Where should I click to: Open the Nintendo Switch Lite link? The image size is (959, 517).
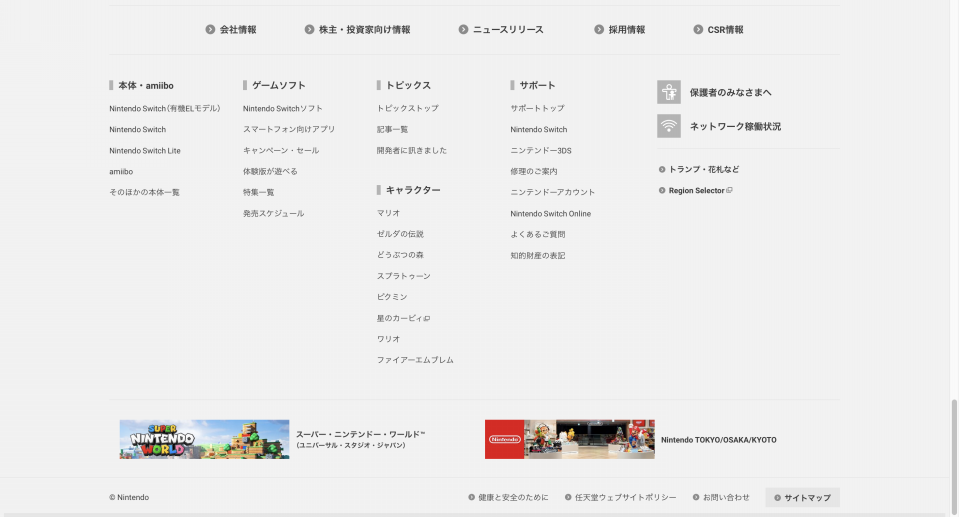tap(145, 151)
